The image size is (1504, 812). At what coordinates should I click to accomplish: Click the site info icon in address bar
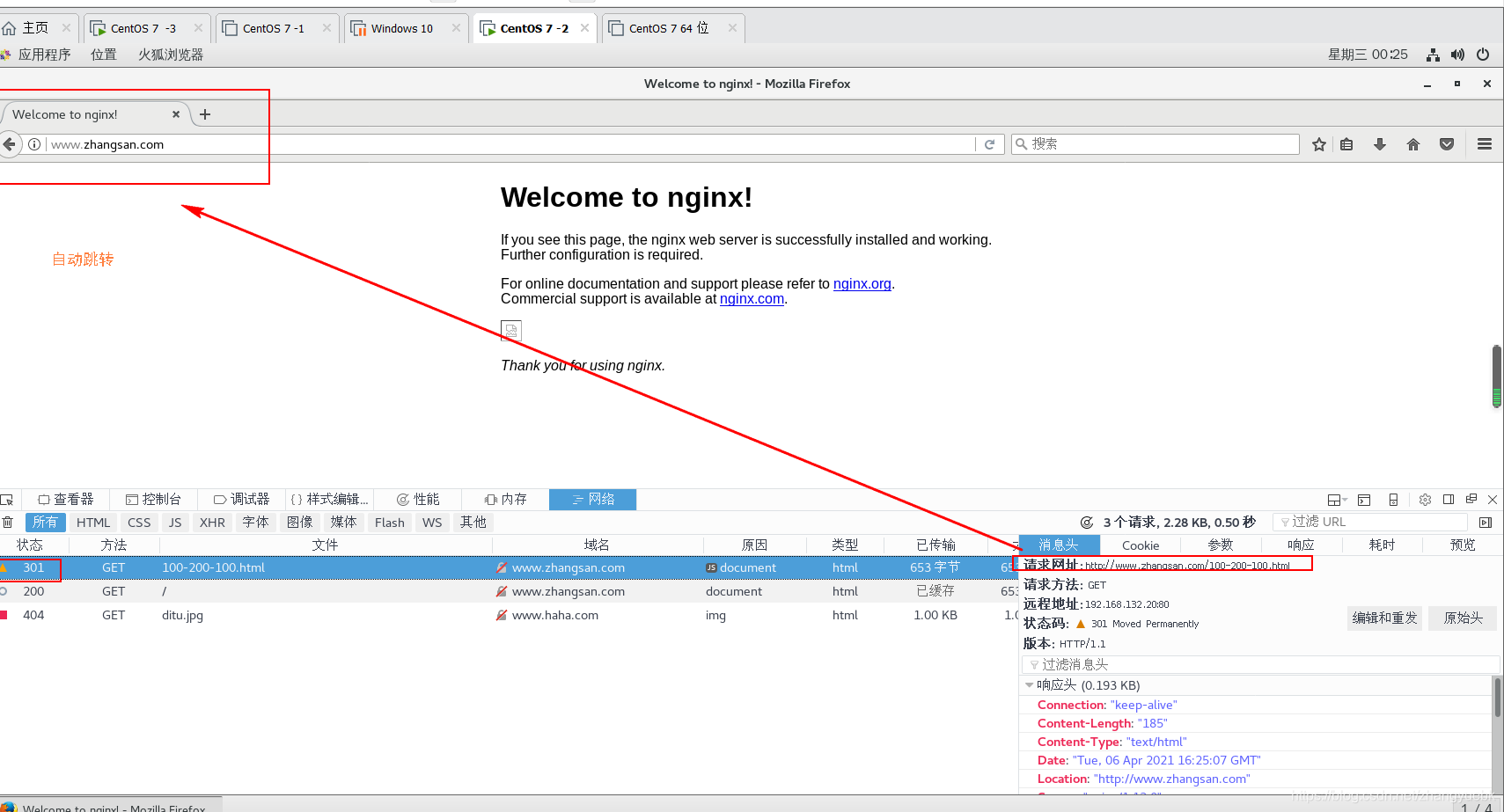(x=34, y=144)
